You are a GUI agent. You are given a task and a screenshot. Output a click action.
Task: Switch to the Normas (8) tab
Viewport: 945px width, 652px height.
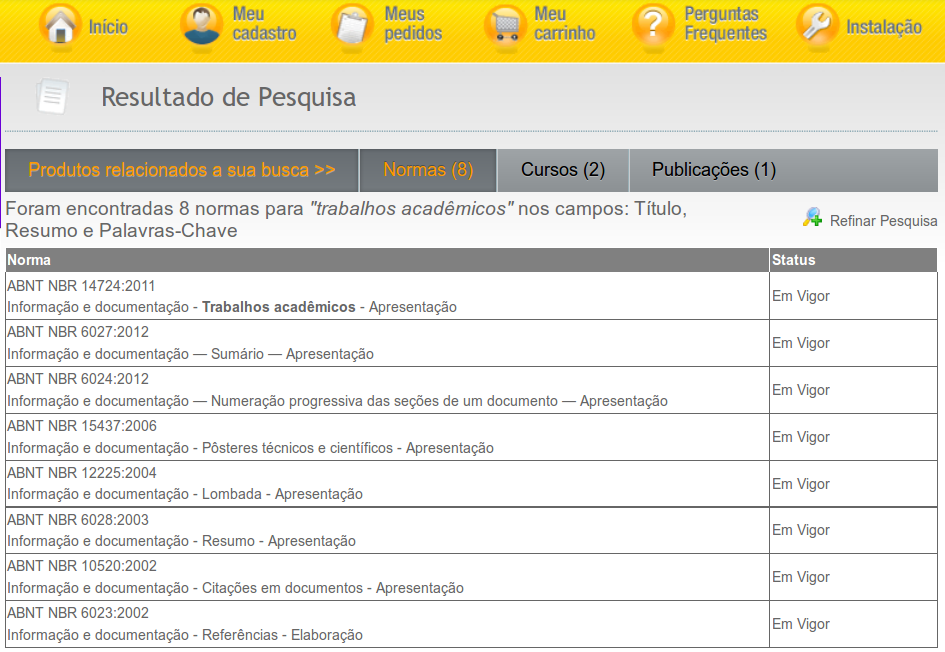click(x=428, y=170)
